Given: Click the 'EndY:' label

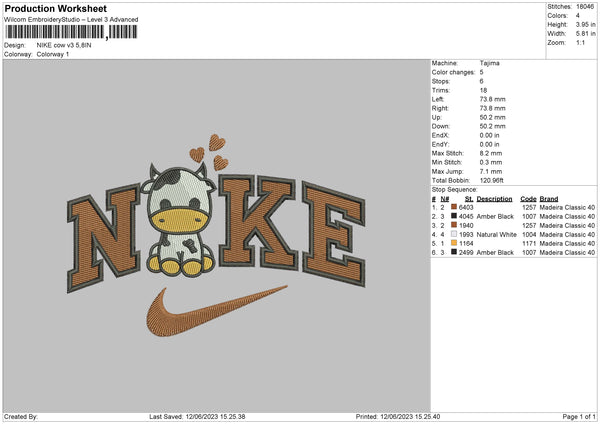Looking at the screenshot, I should point(440,144).
